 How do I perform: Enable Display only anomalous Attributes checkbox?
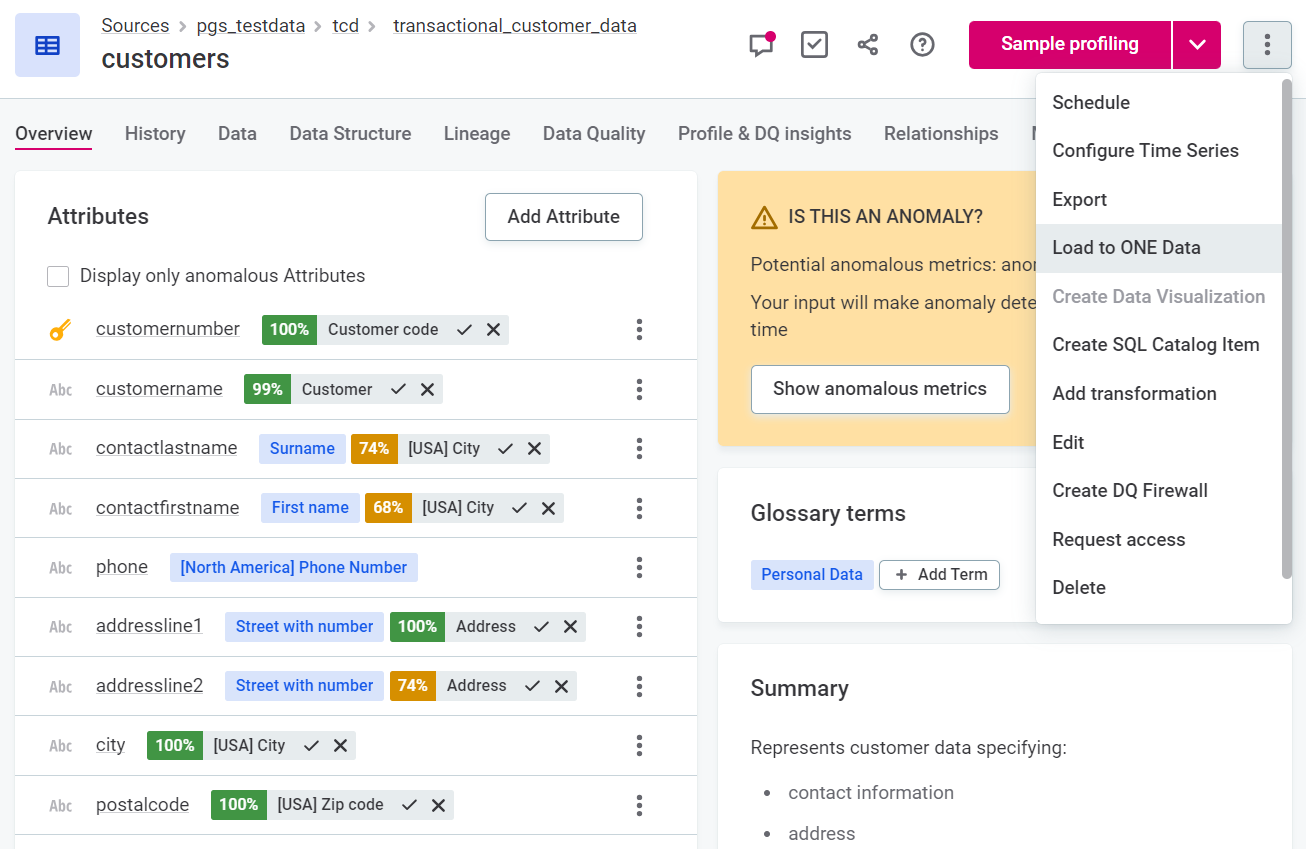(58, 277)
